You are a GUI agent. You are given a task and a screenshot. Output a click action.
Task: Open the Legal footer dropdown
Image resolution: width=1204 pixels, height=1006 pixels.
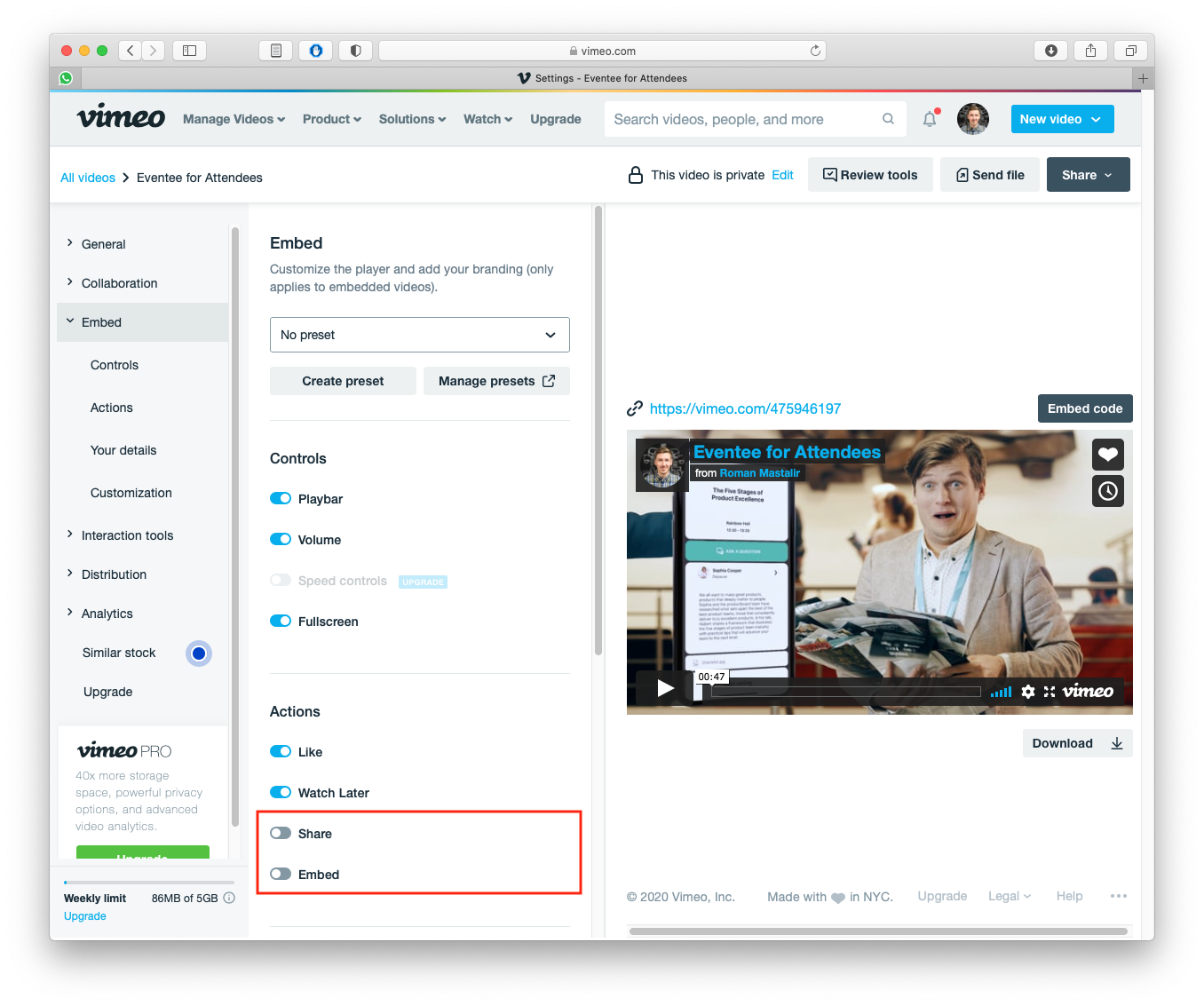pyautogui.click(x=1010, y=896)
